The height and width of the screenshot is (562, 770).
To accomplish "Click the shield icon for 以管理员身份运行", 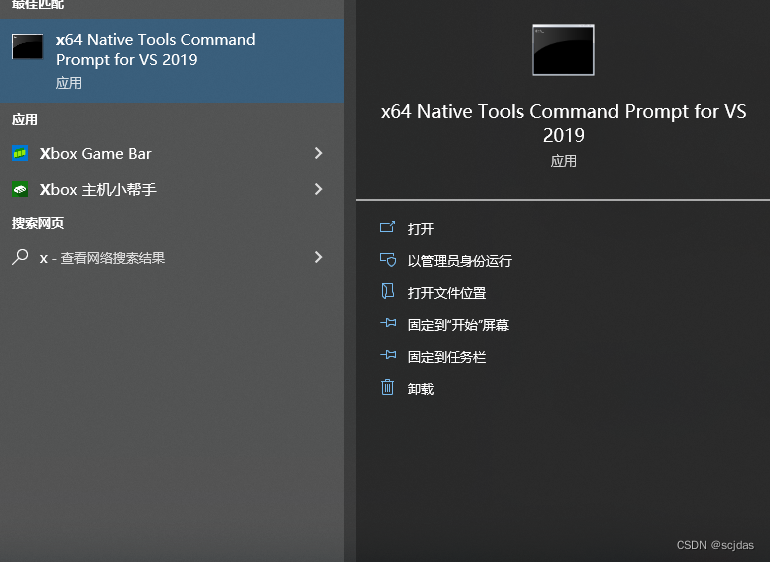I will tap(387, 259).
